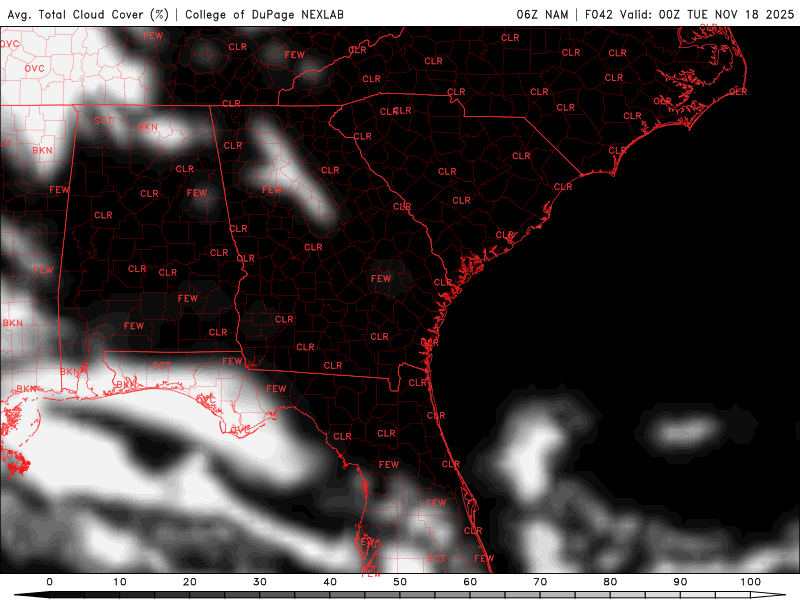Screen dimensions: 800x600
Task: Click the "00Z TUE NOV 18 2025" valid time
Action: [727, 14]
